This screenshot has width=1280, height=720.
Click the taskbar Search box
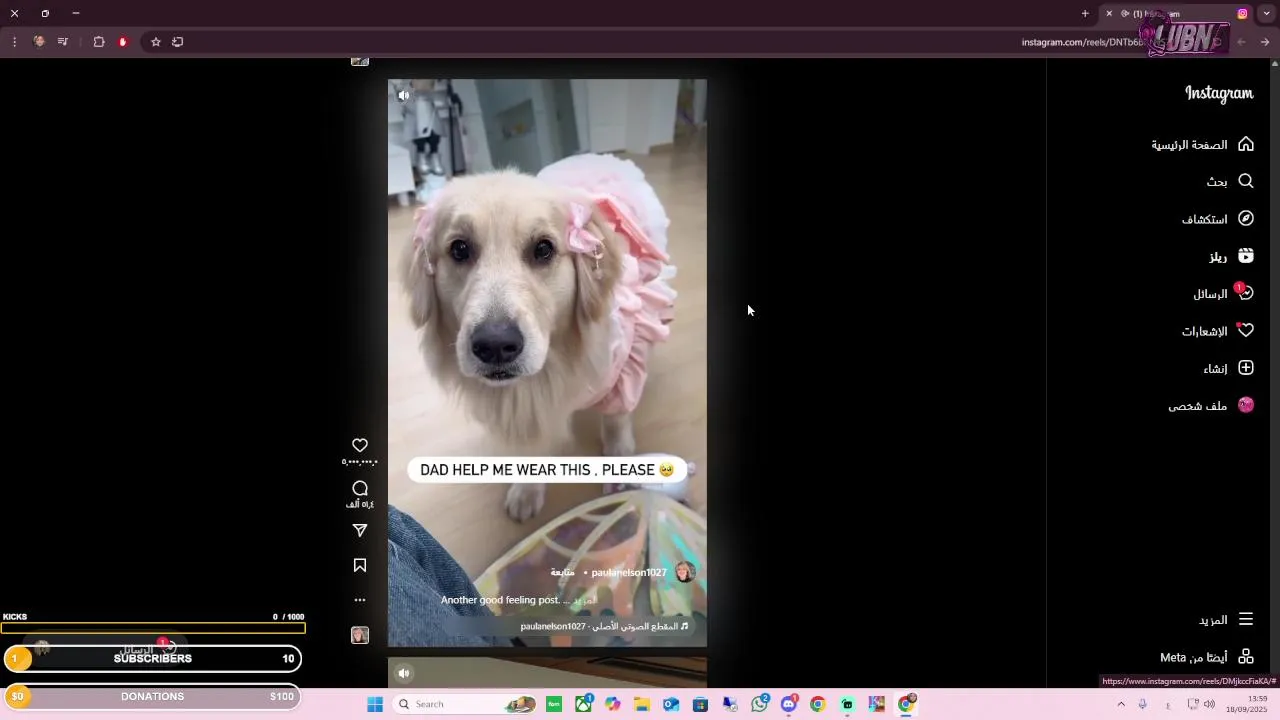coord(466,704)
